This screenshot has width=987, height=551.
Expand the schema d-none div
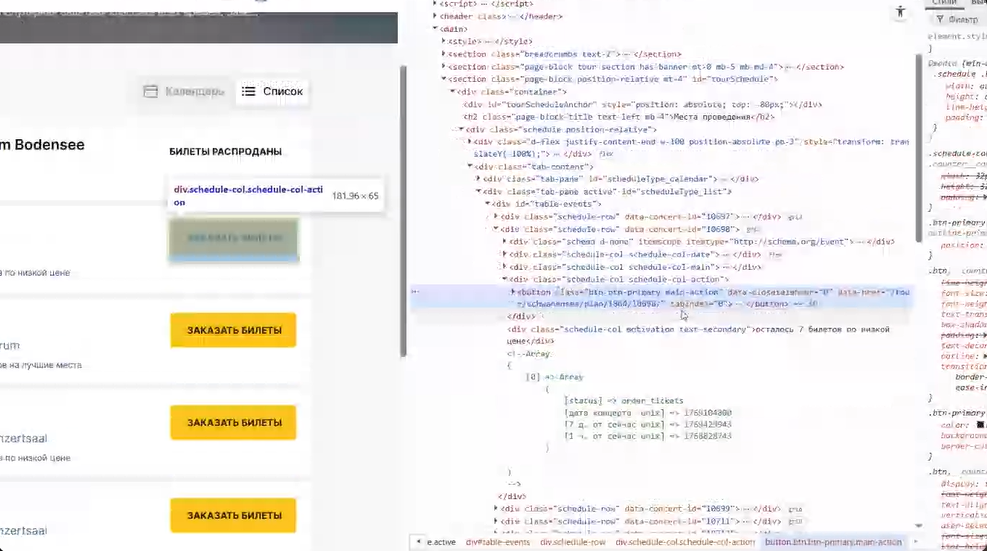click(x=505, y=242)
